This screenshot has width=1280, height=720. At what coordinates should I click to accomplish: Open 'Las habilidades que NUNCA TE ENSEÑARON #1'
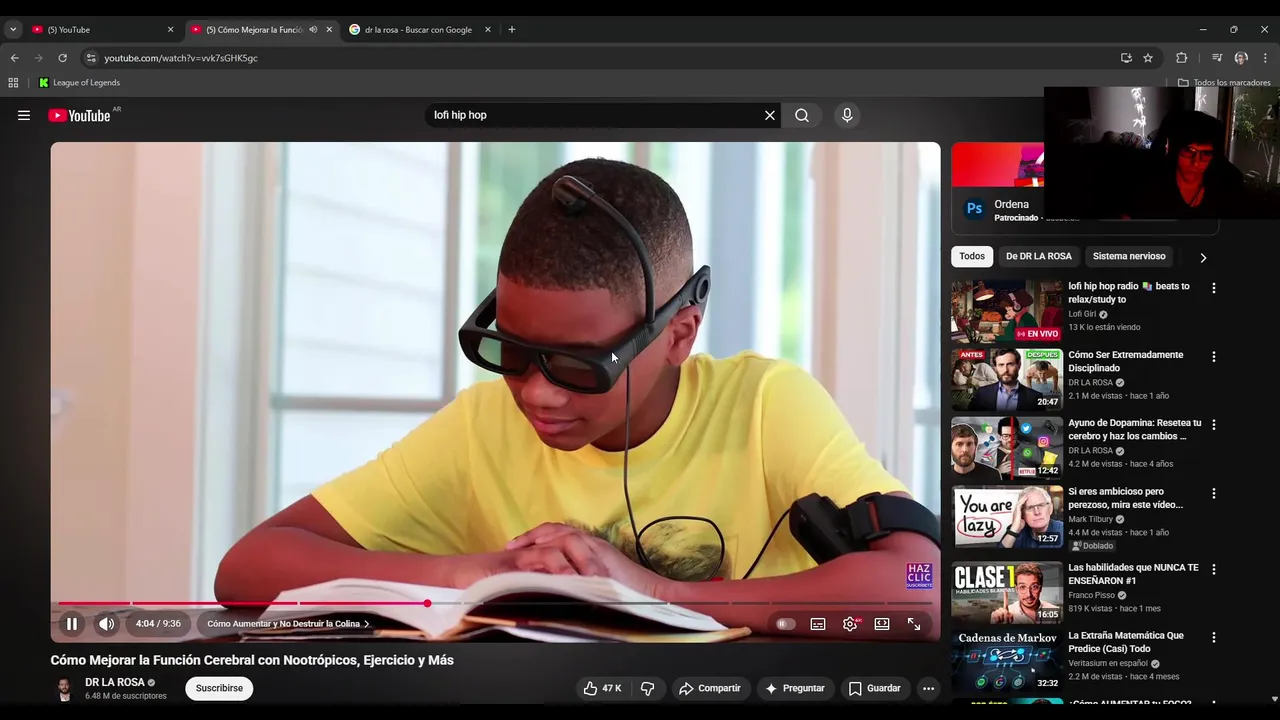click(1133, 574)
